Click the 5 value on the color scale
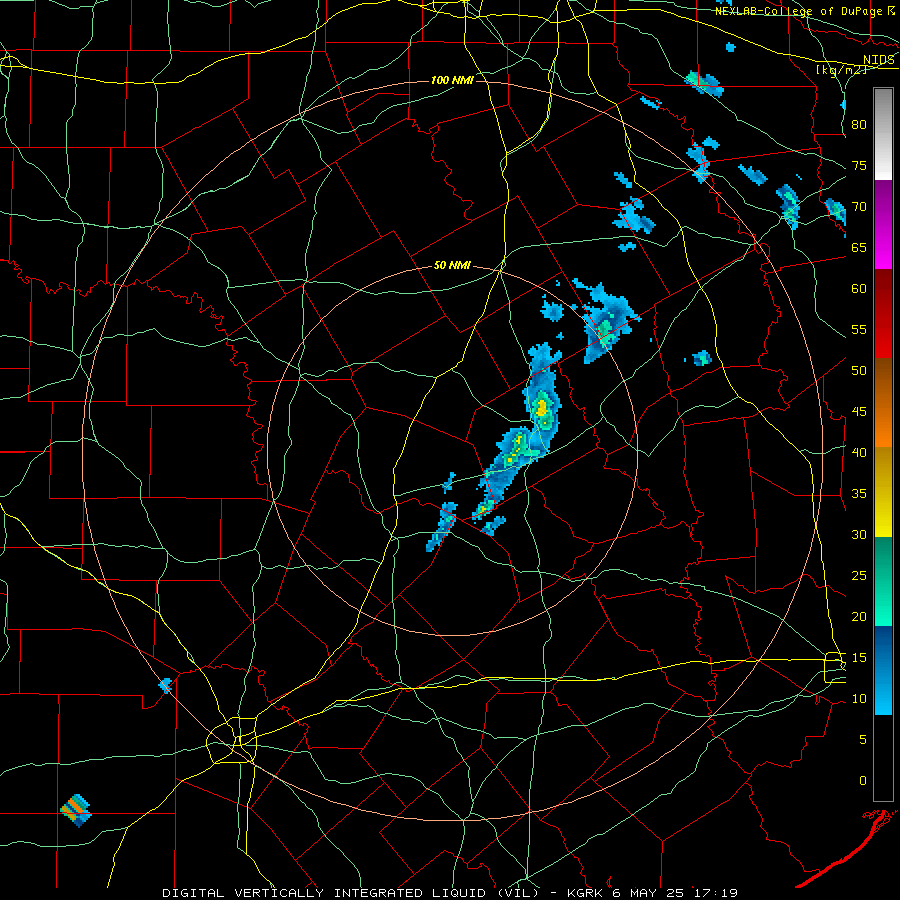This screenshot has width=900, height=900. tap(863, 740)
